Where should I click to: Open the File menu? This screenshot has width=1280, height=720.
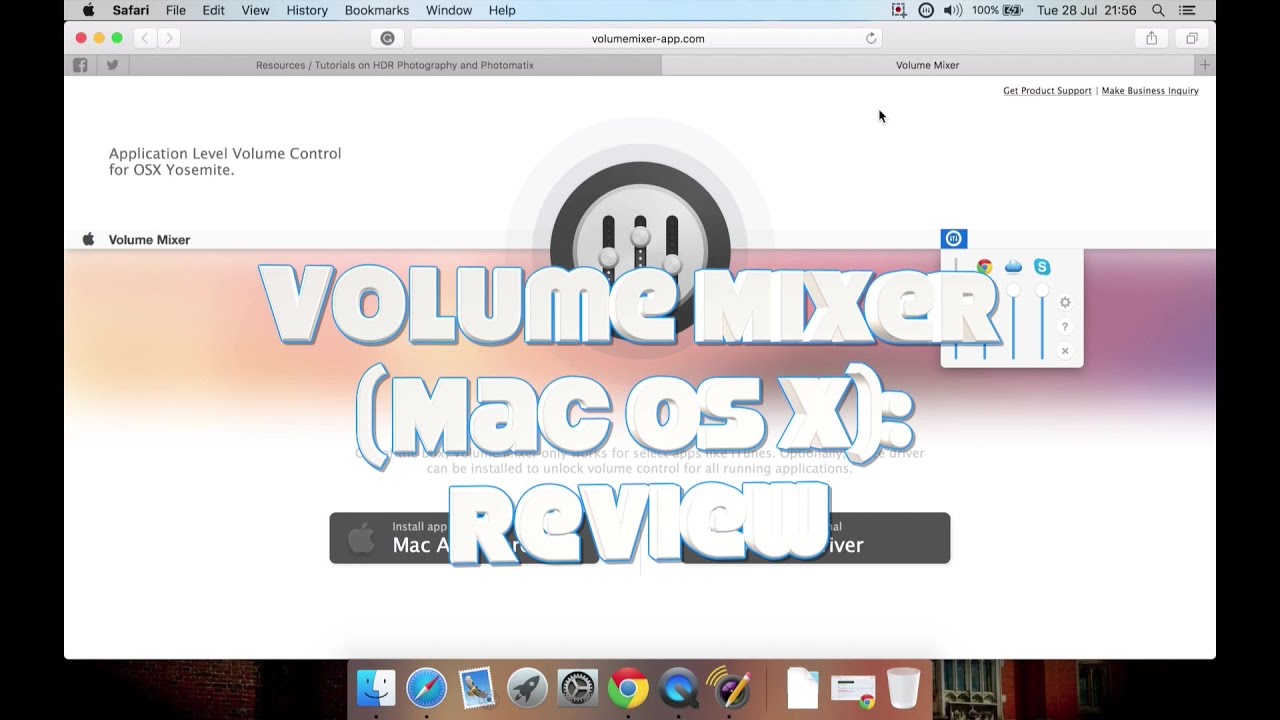(x=176, y=10)
